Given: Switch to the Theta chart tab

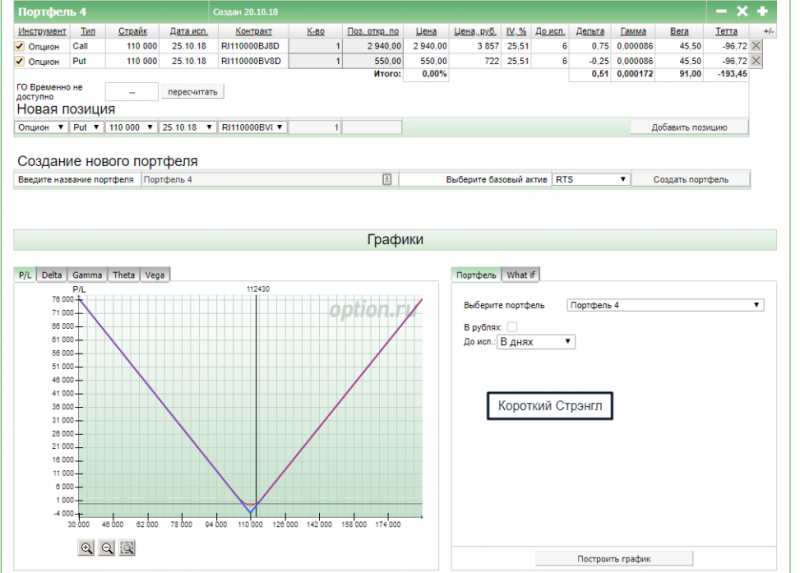Looking at the screenshot, I should tap(123, 275).
